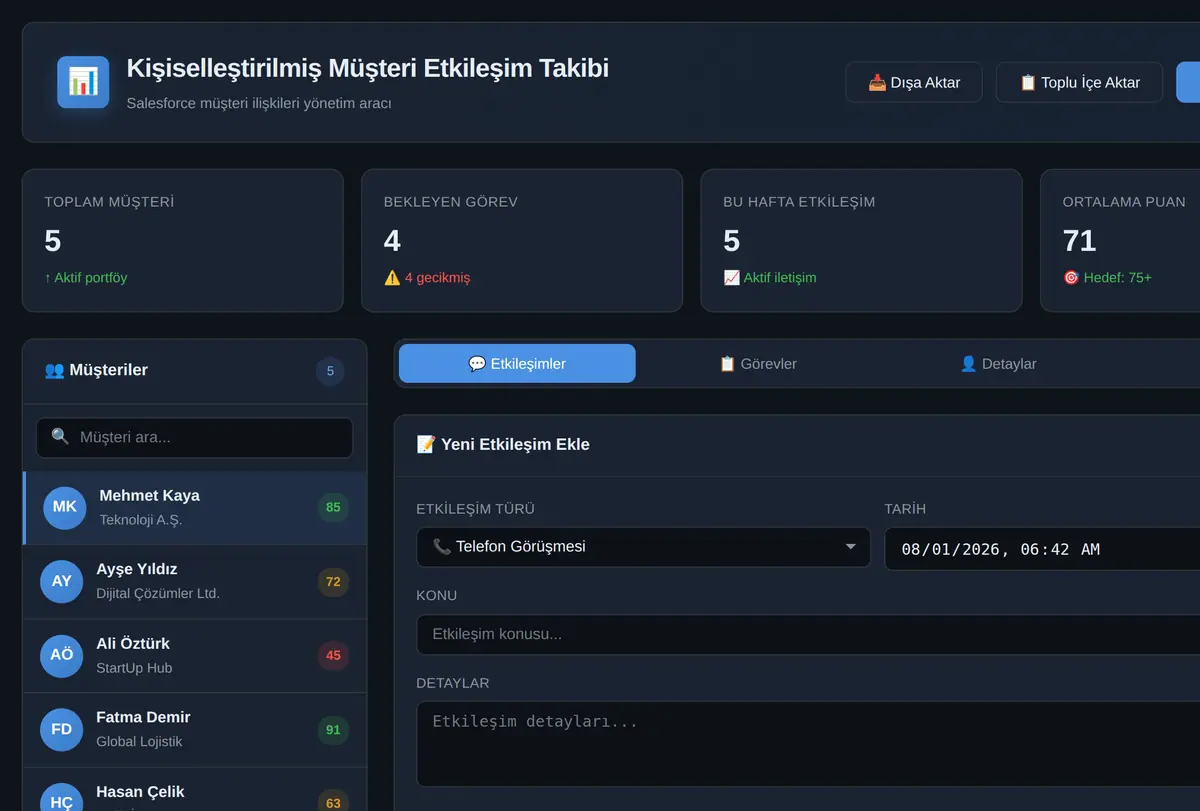Select customer Fatma Demir
This screenshot has width=1200, height=811.
195,730
